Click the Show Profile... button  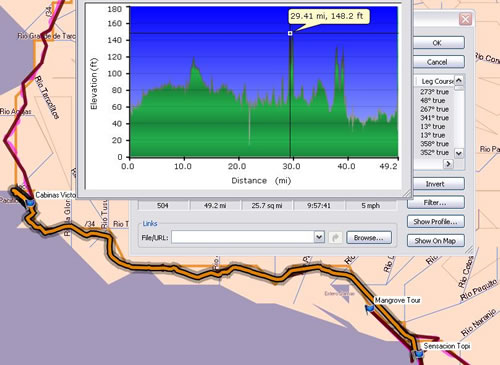[x=435, y=221]
